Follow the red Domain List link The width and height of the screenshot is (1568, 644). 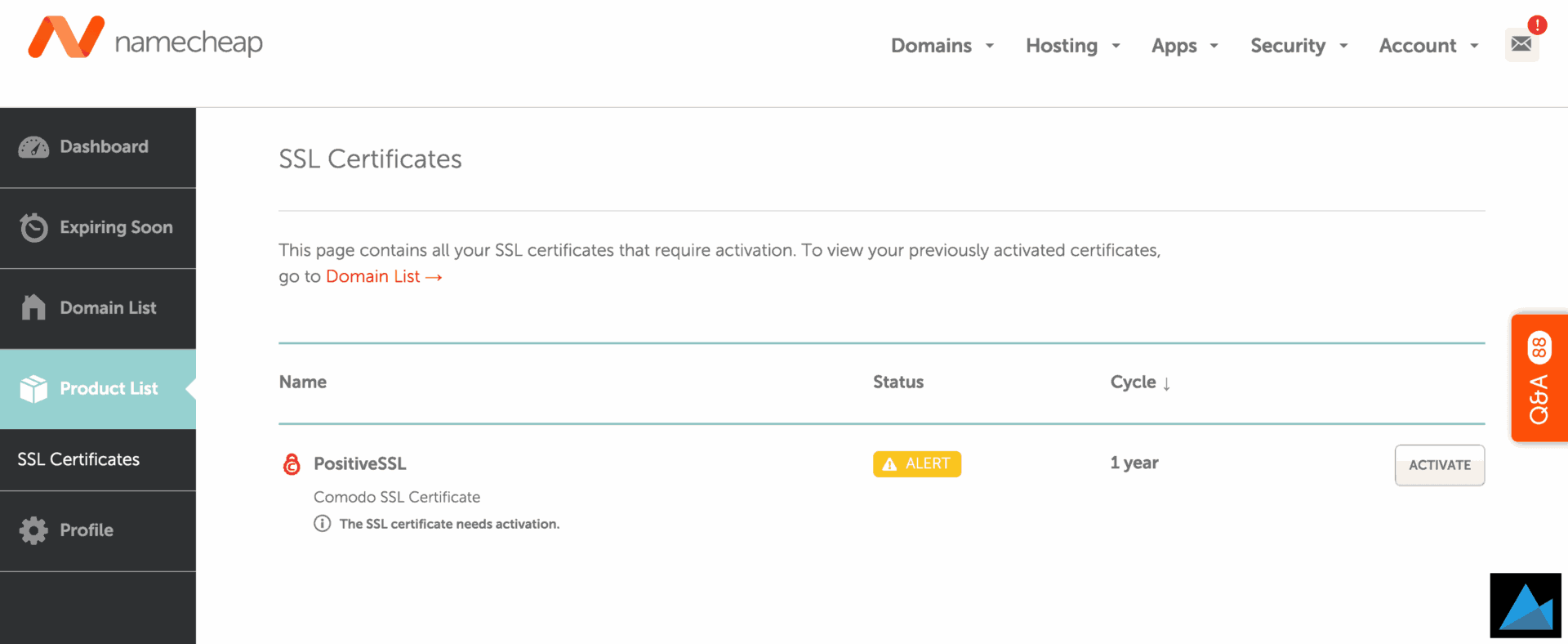384,276
